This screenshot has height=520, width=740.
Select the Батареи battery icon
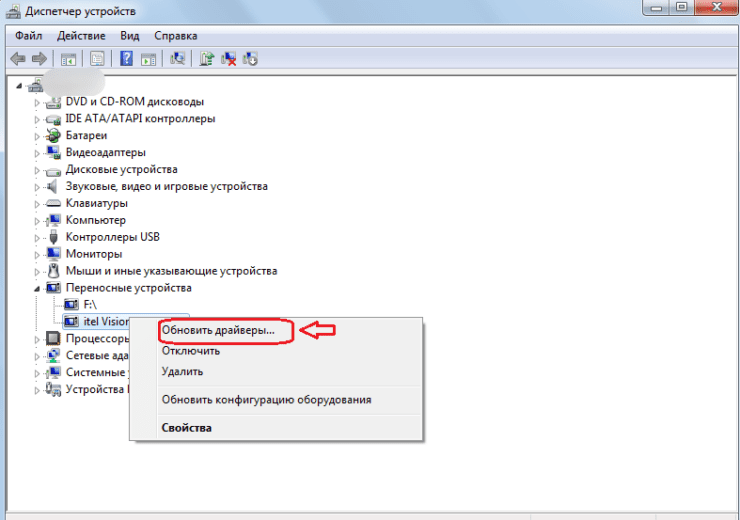pos(53,136)
